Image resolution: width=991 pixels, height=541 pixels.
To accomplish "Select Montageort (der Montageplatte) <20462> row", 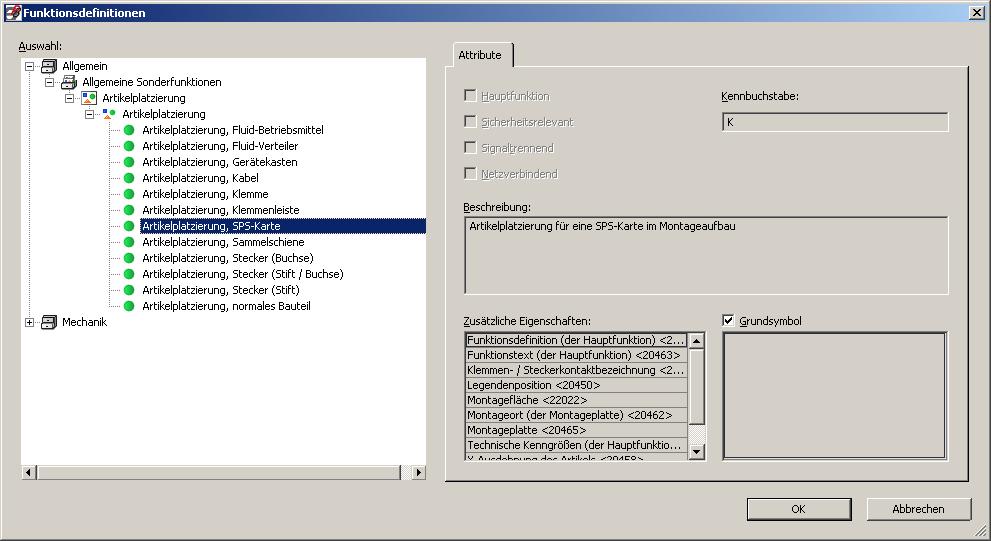I will (x=576, y=415).
